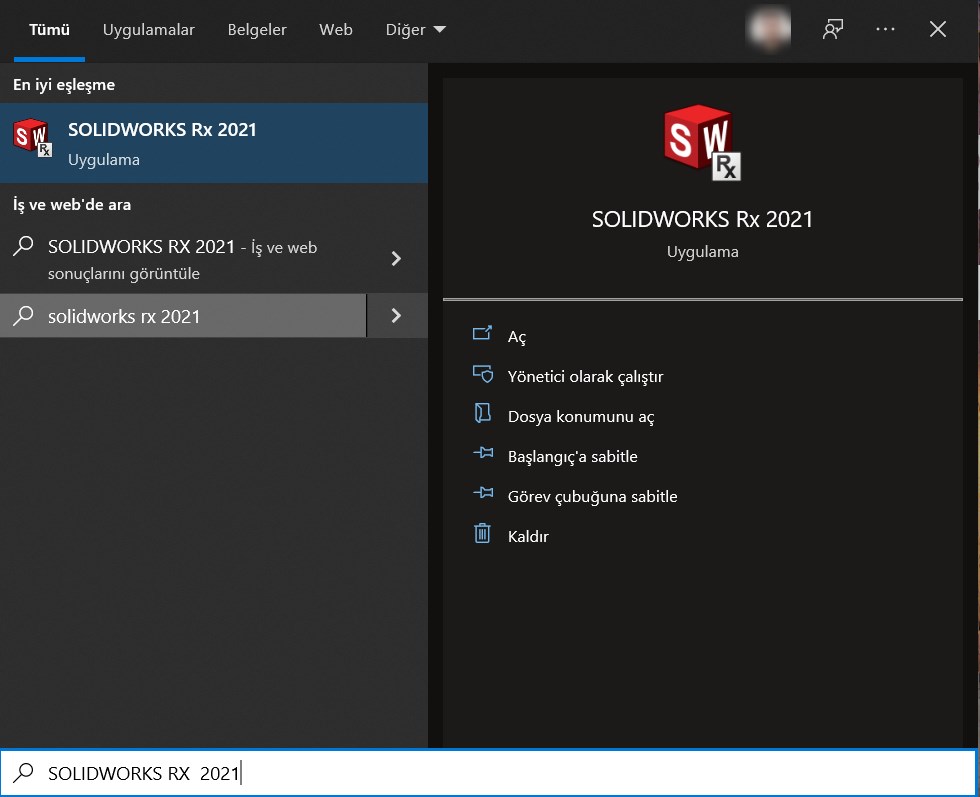Screen dimensions: 980x797
Task: Switch to the Tümü tab
Action: [49, 29]
